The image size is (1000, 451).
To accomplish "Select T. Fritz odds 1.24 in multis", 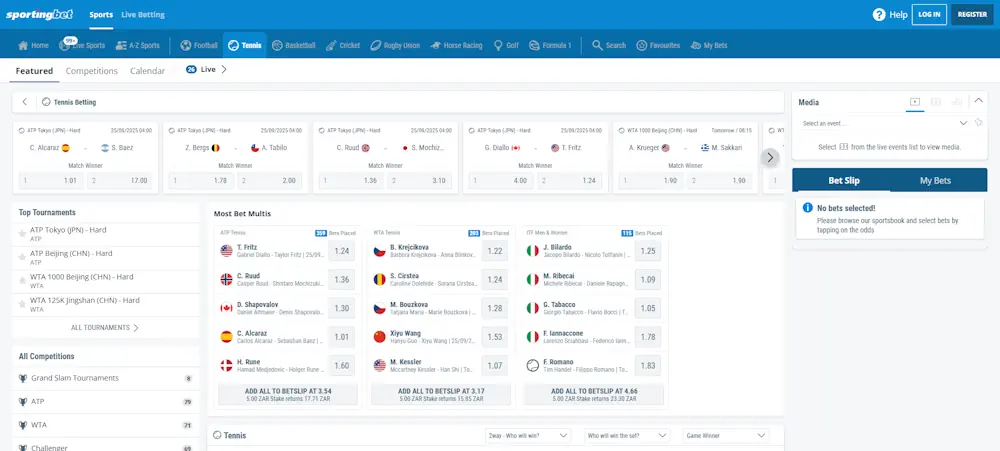I will [x=342, y=252].
